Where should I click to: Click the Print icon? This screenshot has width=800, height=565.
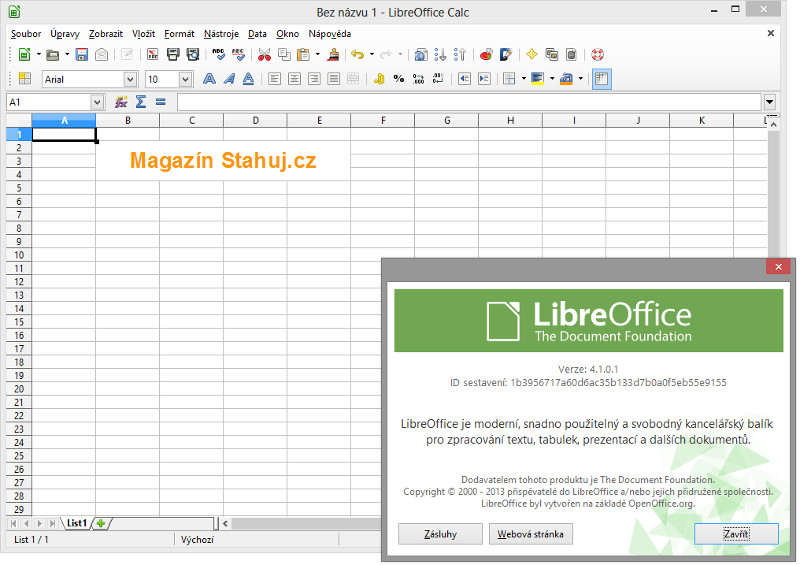[x=173, y=54]
